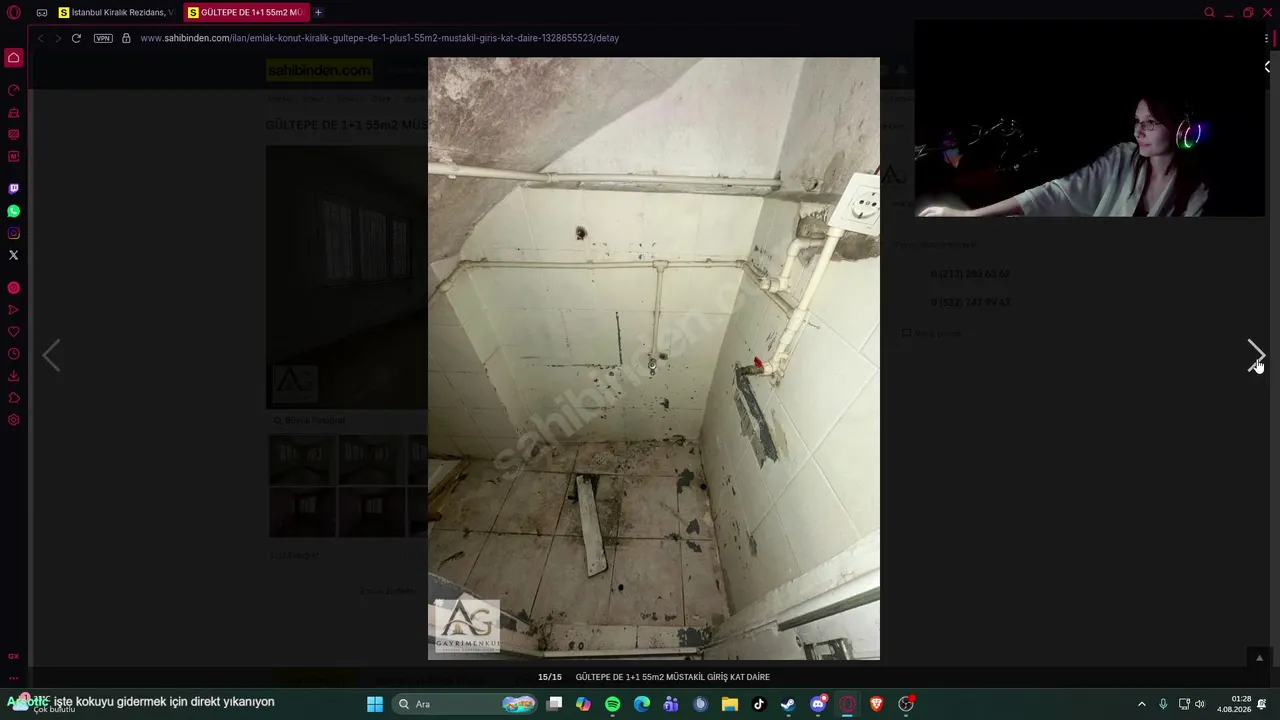Click the main bathroom photo in viewer

click(x=654, y=358)
